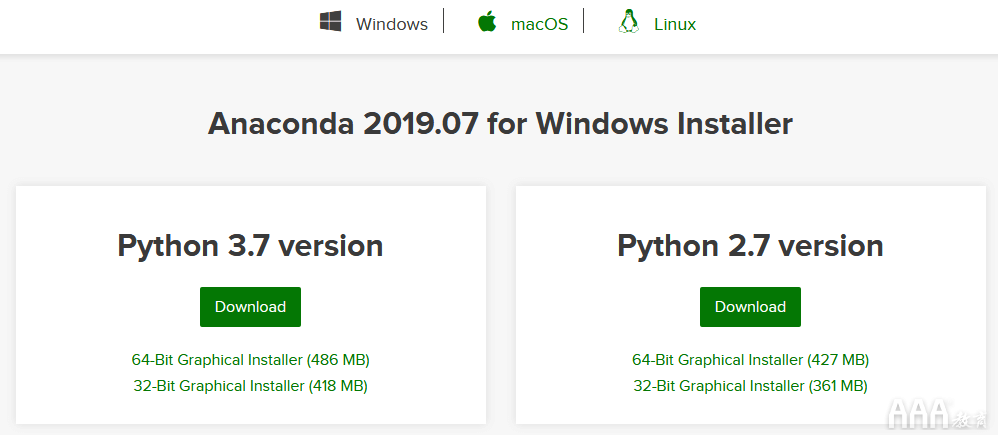This screenshot has height=435, width=998.
Task: Click the Windows logo icon
Action: click(330, 22)
